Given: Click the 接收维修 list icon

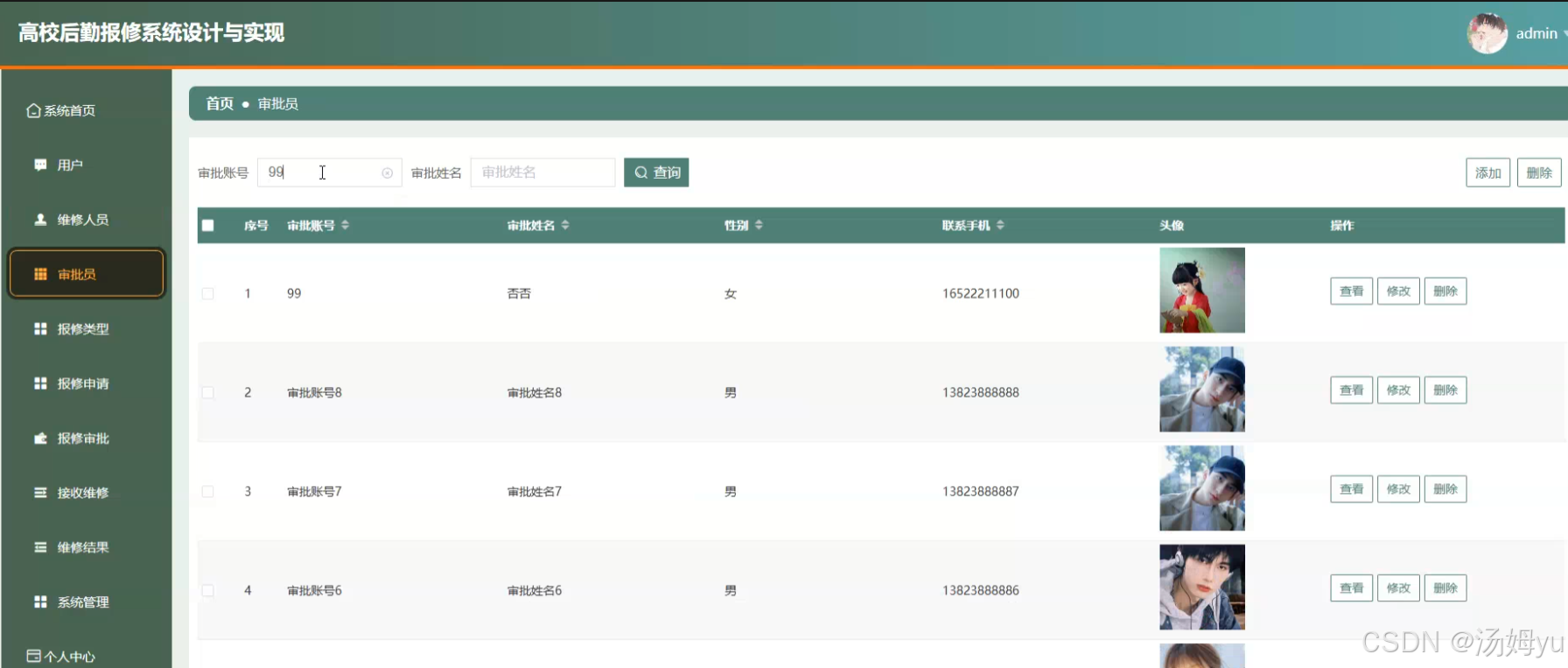Looking at the screenshot, I should point(40,493).
